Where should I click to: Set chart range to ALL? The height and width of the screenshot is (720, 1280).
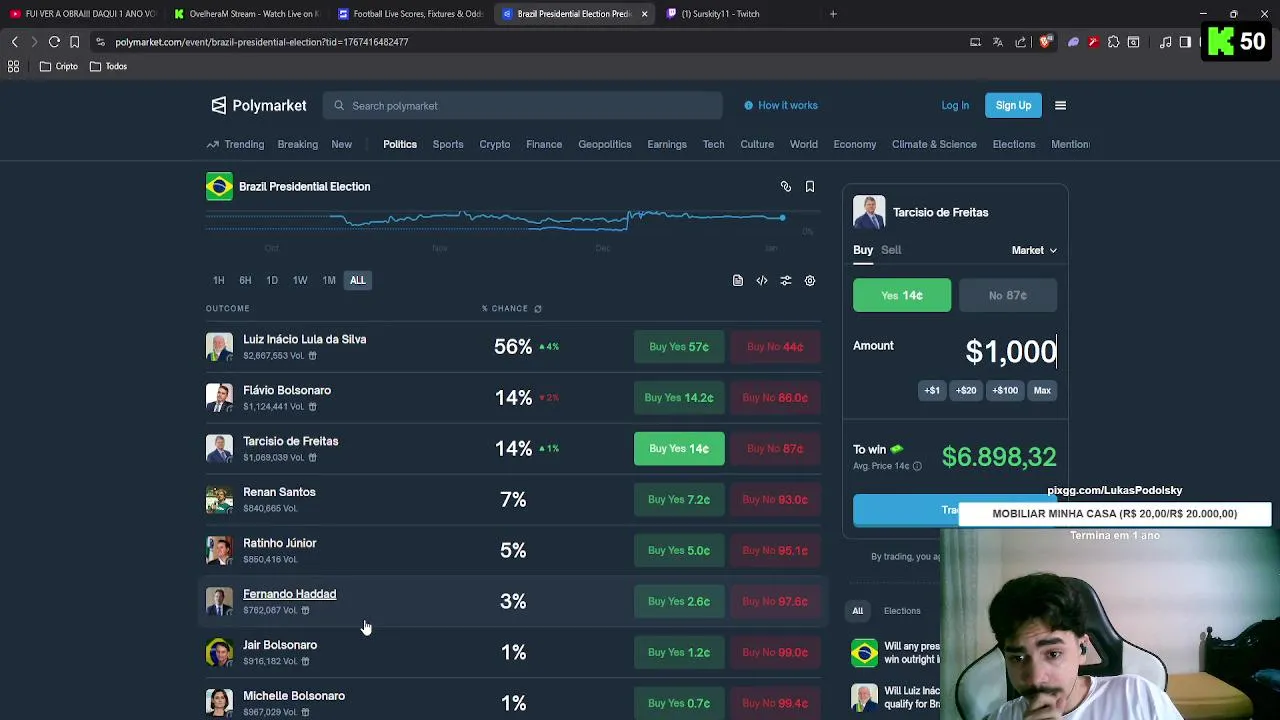[x=357, y=281]
